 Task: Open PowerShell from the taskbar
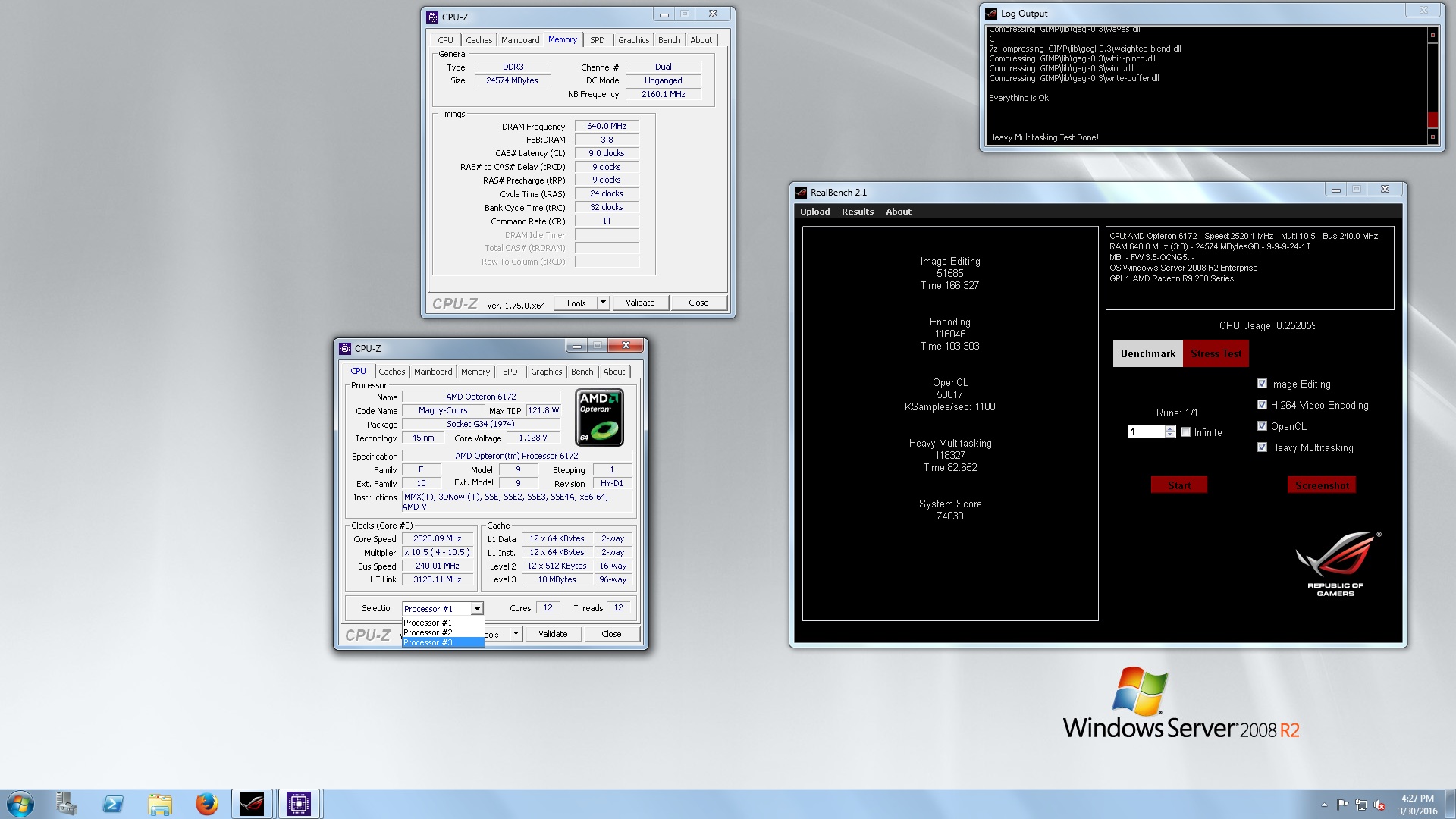[x=113, y=804]
